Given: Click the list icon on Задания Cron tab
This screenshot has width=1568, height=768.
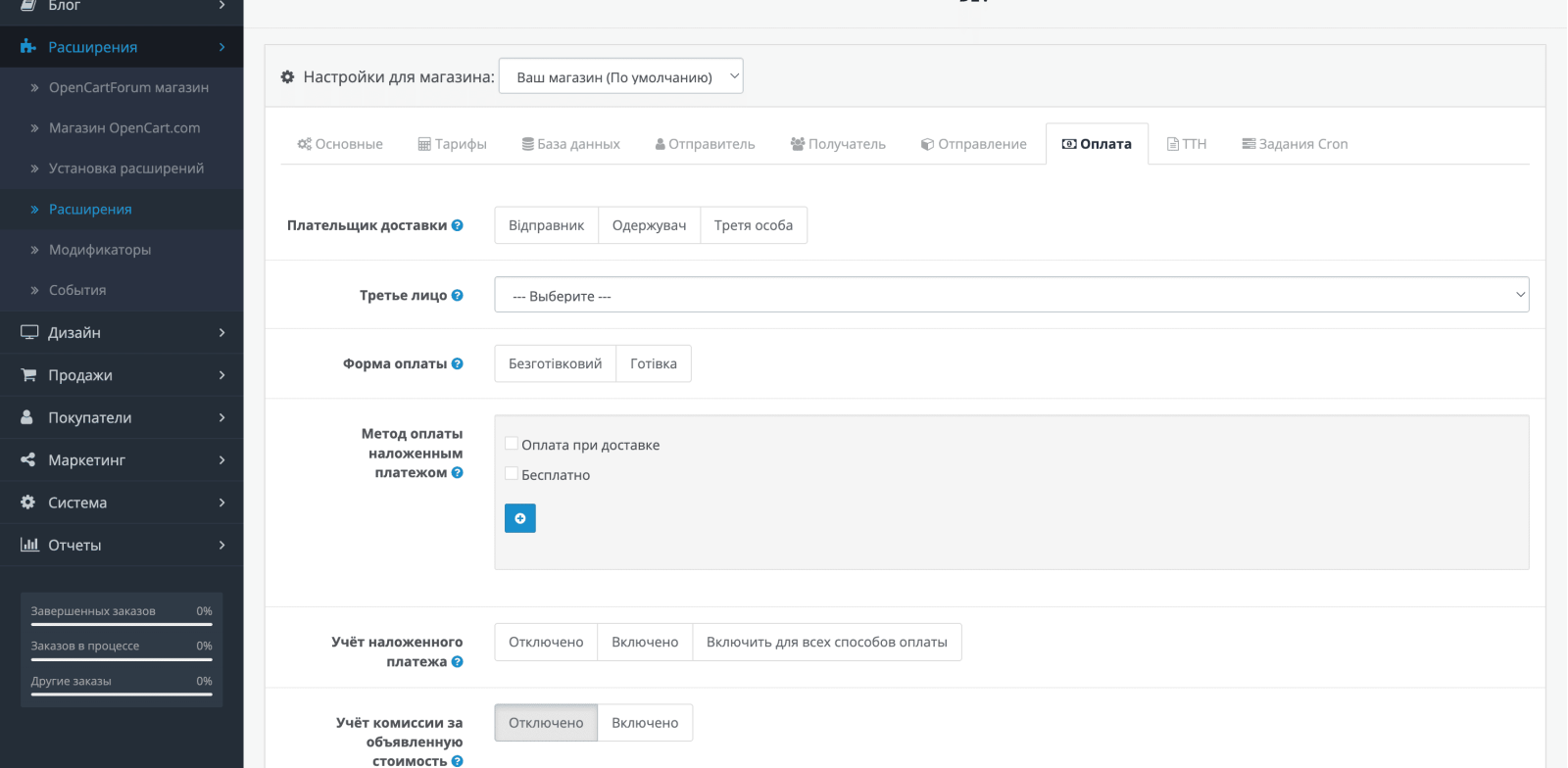Looking at the screenshot, I should (x=1249, y=144).
